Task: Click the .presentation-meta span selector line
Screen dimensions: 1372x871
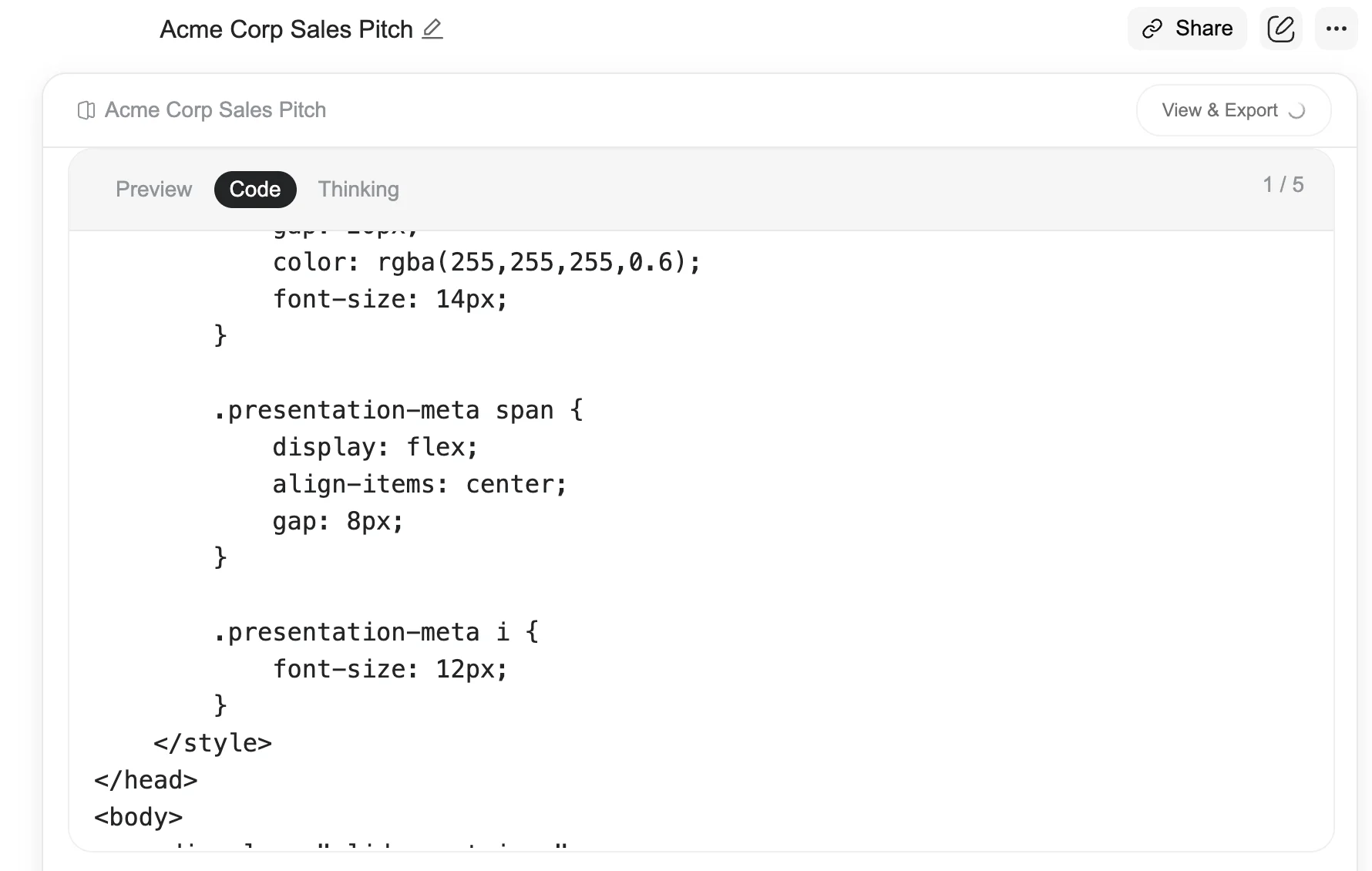Action: pyautogui.click(x=398, y=410)
